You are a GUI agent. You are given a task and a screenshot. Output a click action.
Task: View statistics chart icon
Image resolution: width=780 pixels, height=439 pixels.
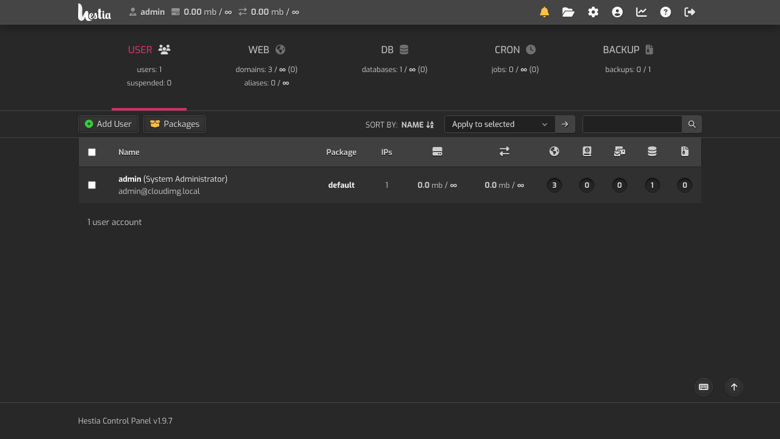[x=641, y=12]
